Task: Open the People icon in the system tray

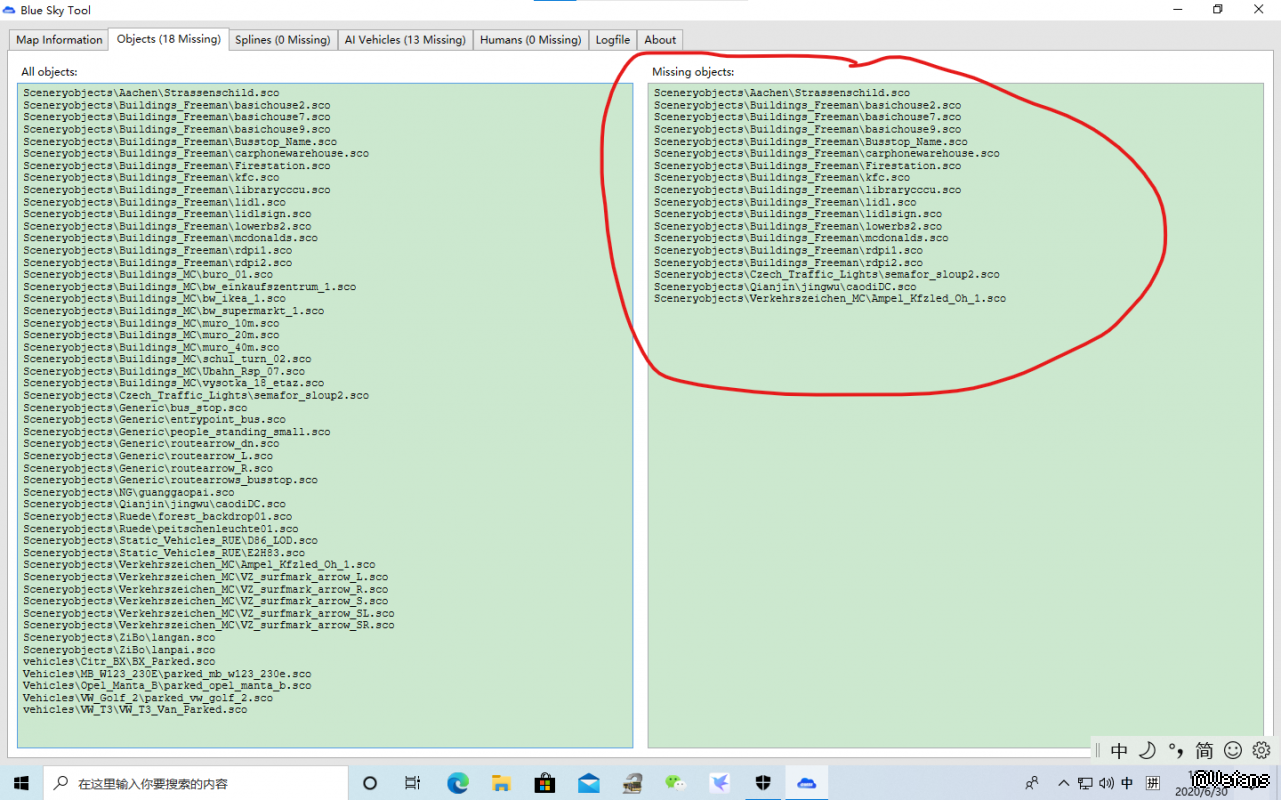Action: 1032,783
